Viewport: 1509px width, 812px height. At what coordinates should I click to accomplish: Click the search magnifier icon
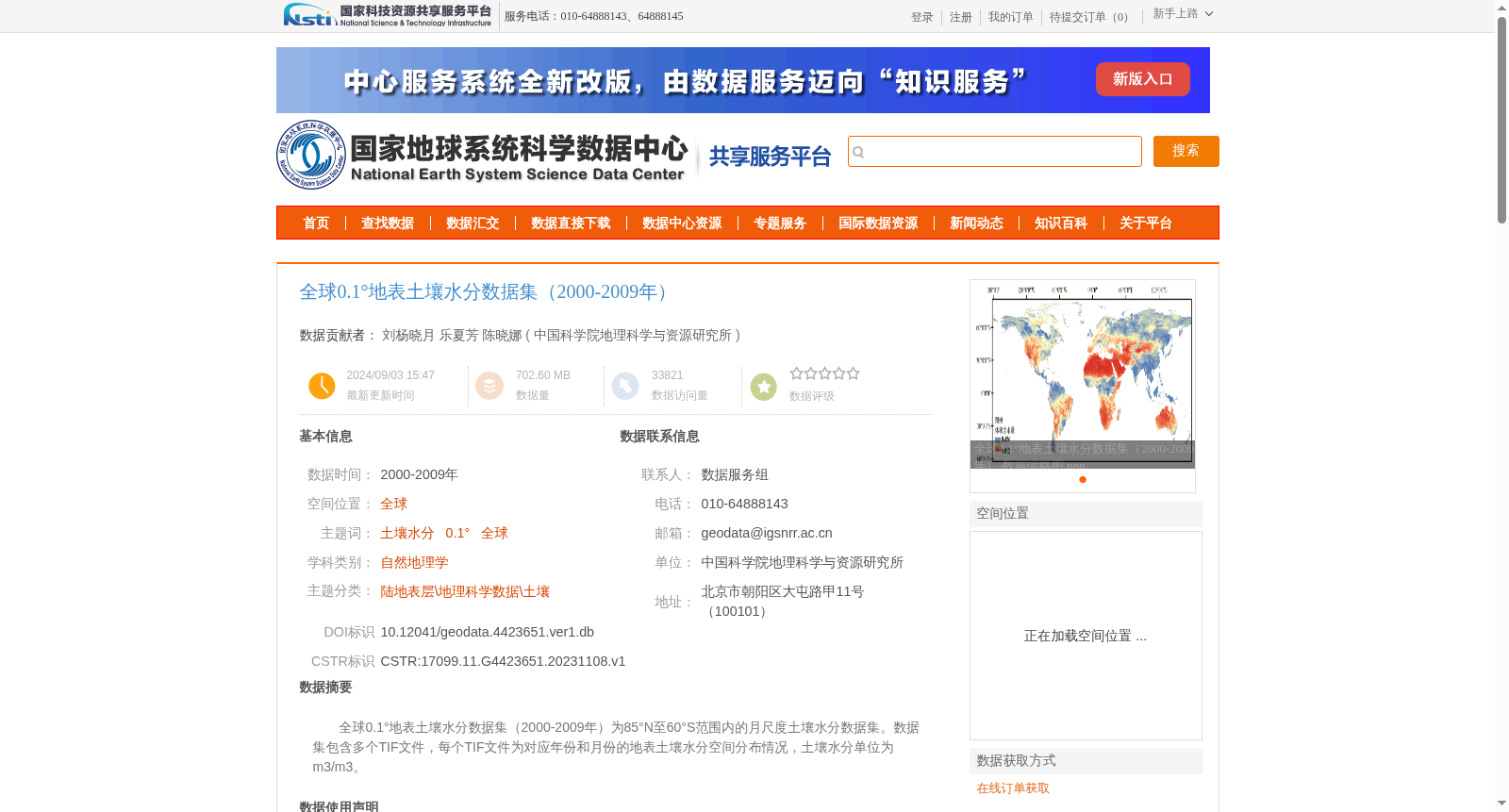click(x=858, y=152)
